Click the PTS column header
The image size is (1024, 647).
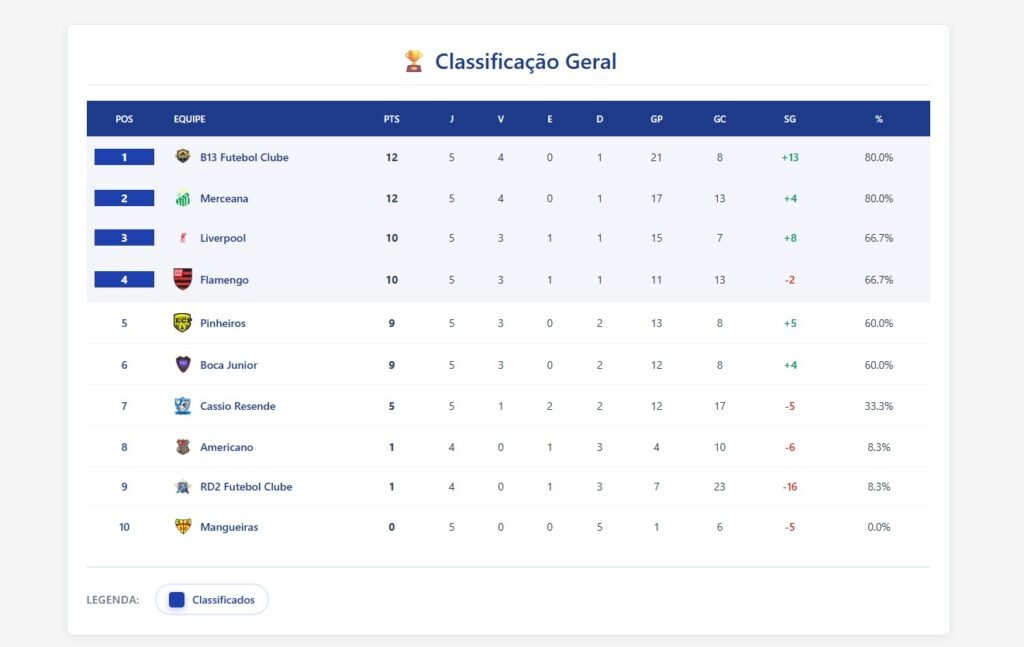[x=391, y=119]
